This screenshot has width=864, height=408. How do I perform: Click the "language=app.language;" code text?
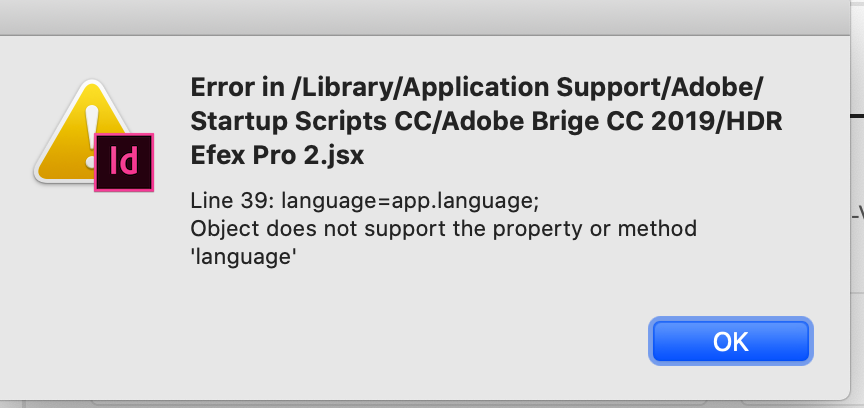point(408,200)
